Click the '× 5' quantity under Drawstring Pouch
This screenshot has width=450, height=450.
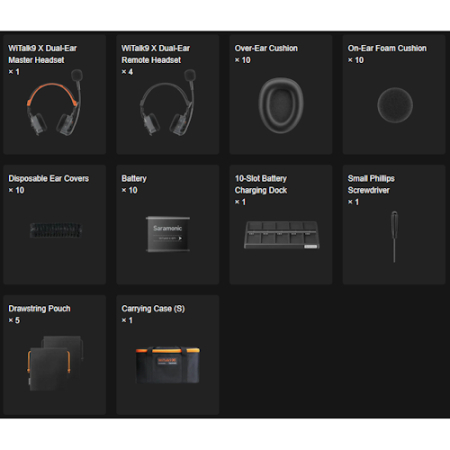tap(14, 320)
